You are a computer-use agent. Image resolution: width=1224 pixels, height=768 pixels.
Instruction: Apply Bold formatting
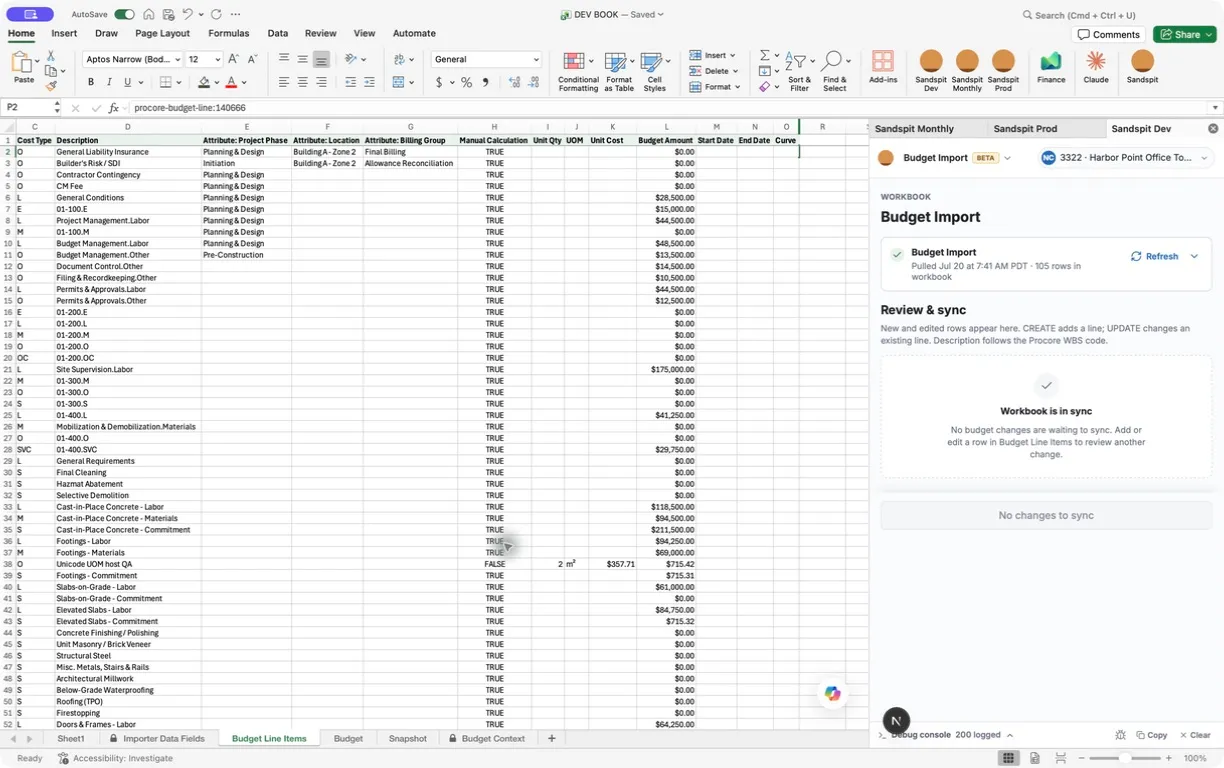tap(91, 82)
